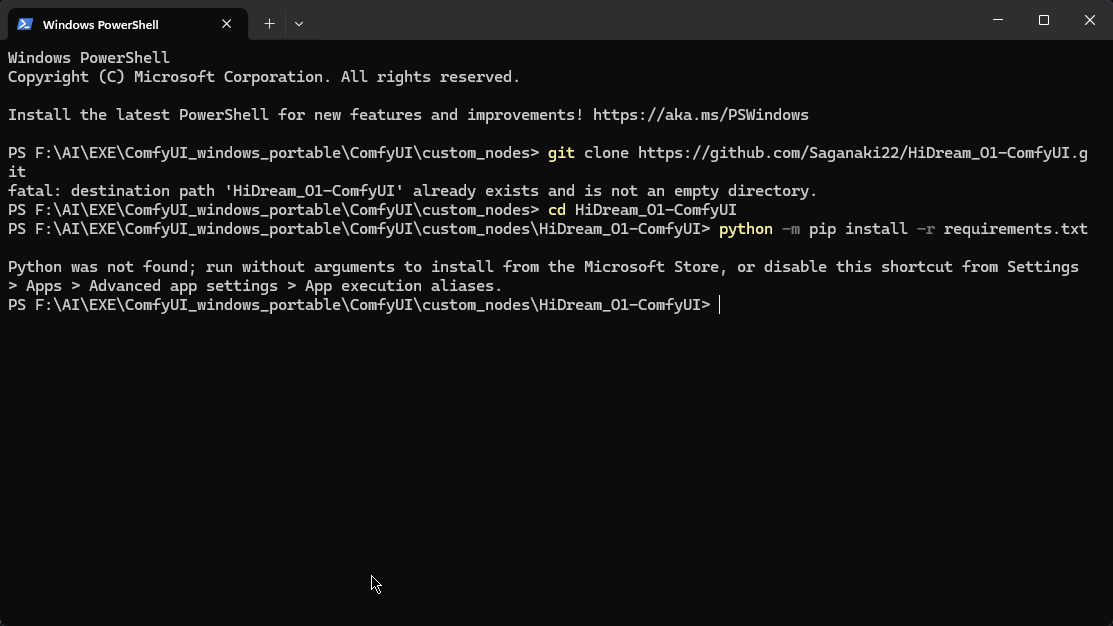
Task: Click the 'Python was not found' message
Action: point(543,267)
